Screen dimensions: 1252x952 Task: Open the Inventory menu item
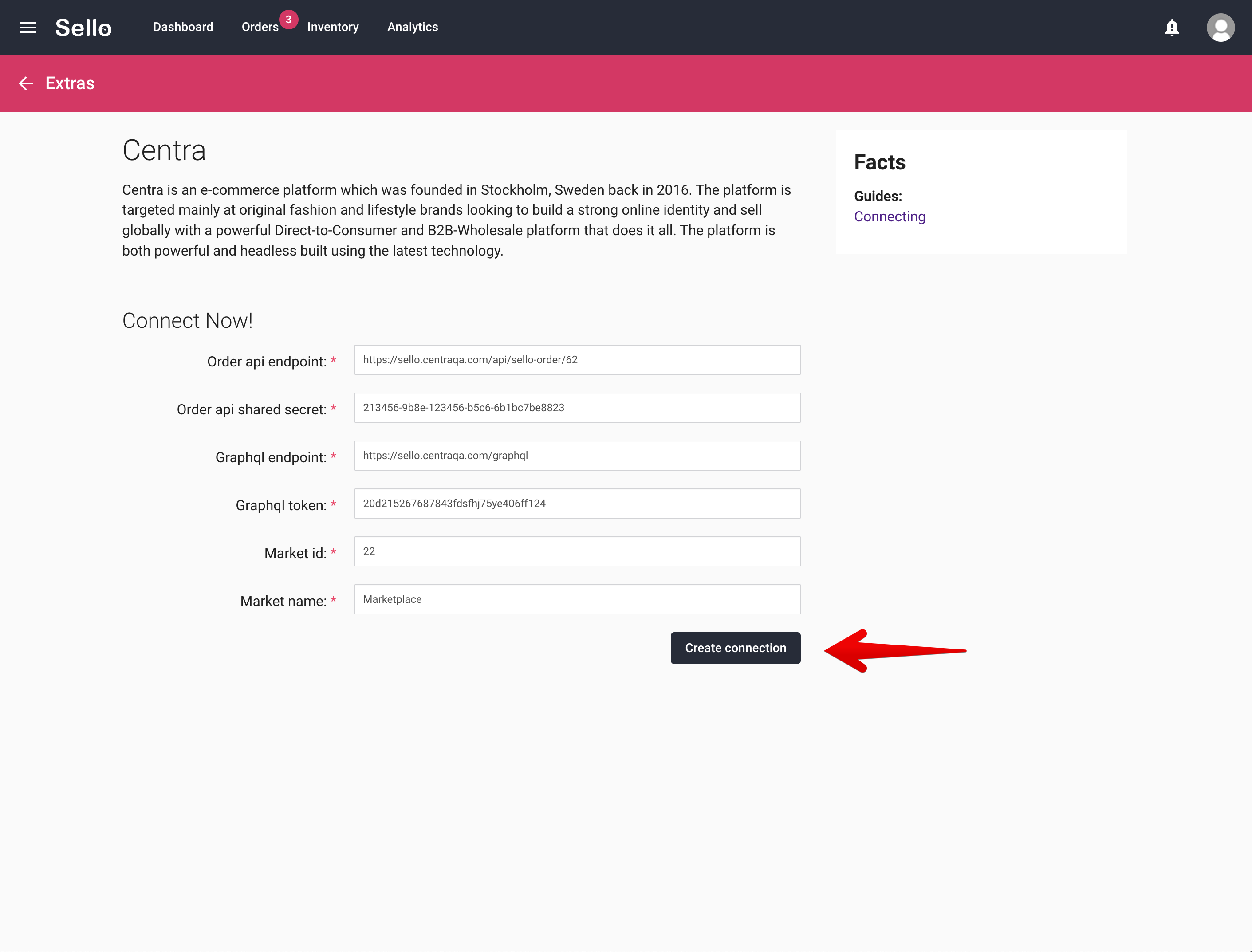pos(333,27)
